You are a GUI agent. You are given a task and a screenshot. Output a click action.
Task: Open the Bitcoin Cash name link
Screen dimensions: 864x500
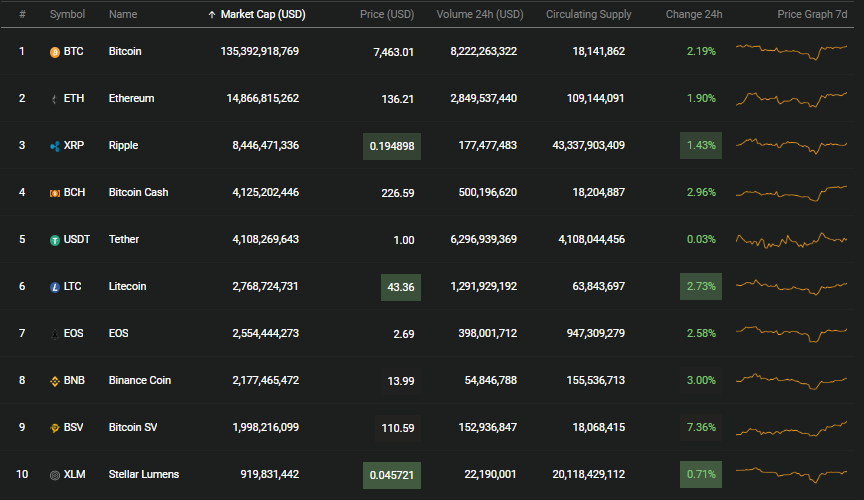click(x=138, y=192)
